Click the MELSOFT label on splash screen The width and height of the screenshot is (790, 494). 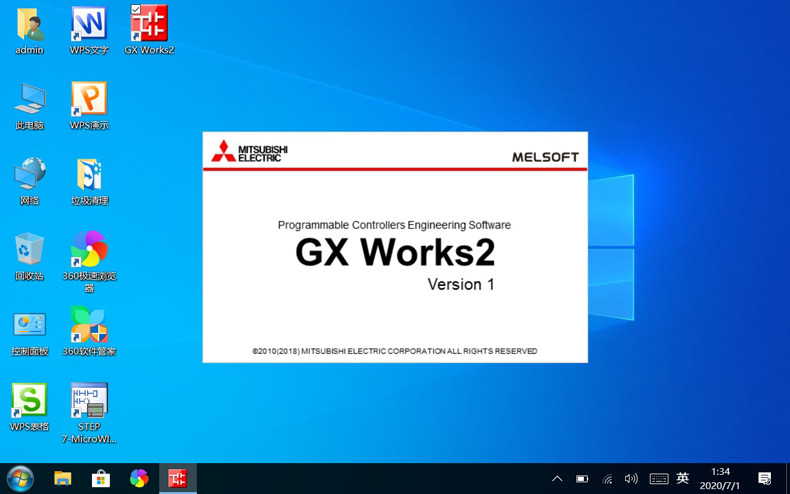(545, 157)
